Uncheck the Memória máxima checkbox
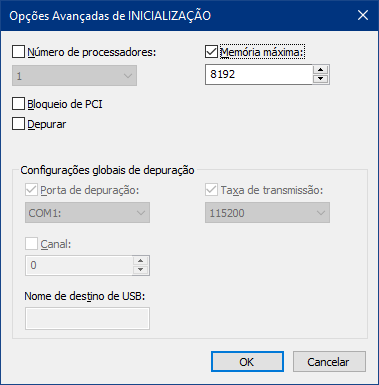This screenshot has width=379, height=385. click(x=211, y=52)
